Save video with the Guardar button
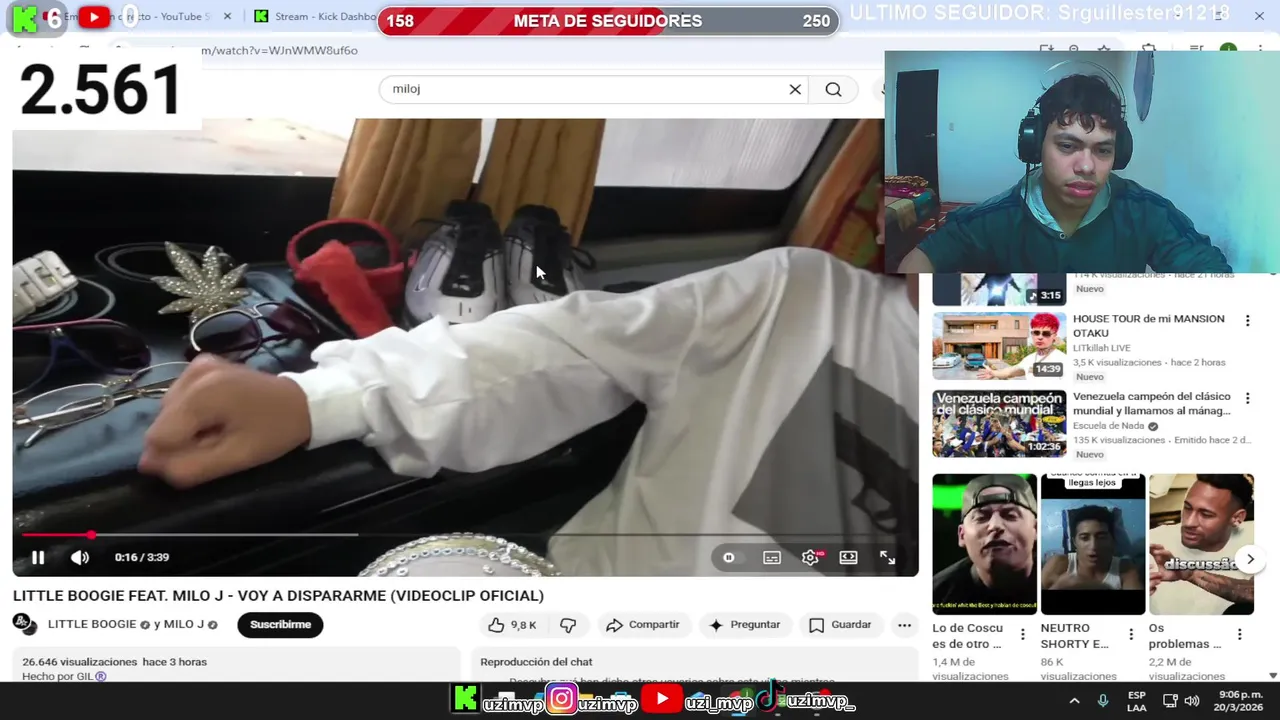 [840, 625]
